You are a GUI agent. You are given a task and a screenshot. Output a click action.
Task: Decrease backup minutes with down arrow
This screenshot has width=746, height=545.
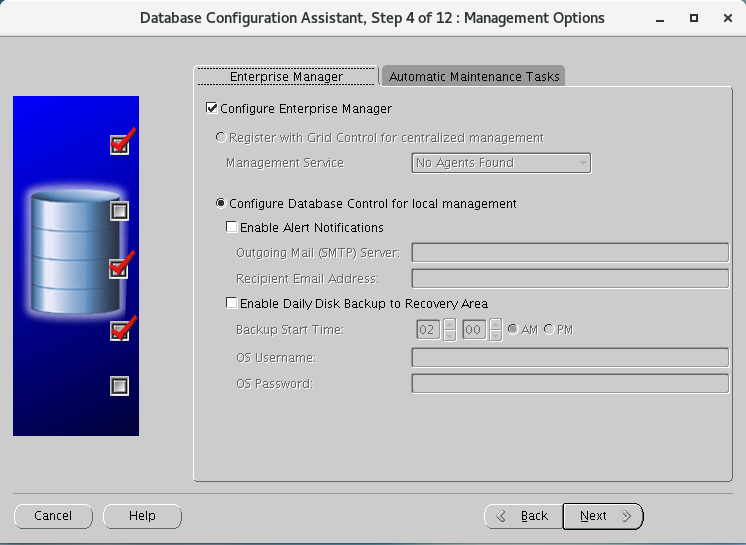(496, 336)
